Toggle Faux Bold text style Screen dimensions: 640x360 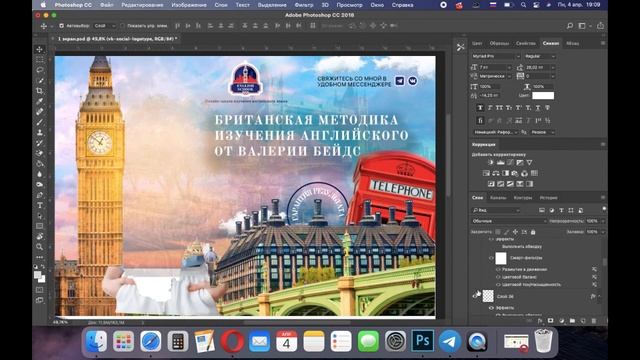(480, 108)
